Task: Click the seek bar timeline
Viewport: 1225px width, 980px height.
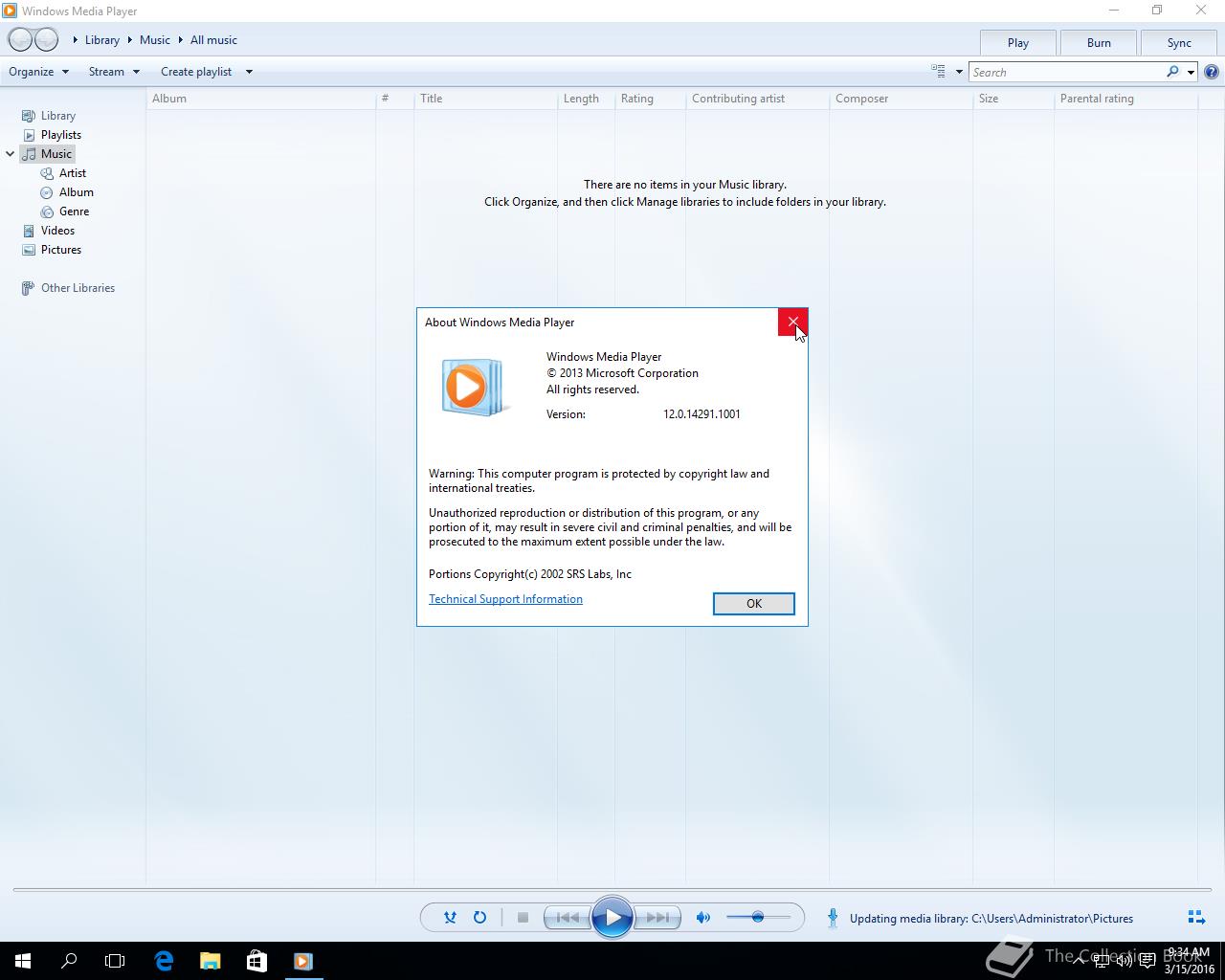Action: pyautogui.click(x=612, y=890)
